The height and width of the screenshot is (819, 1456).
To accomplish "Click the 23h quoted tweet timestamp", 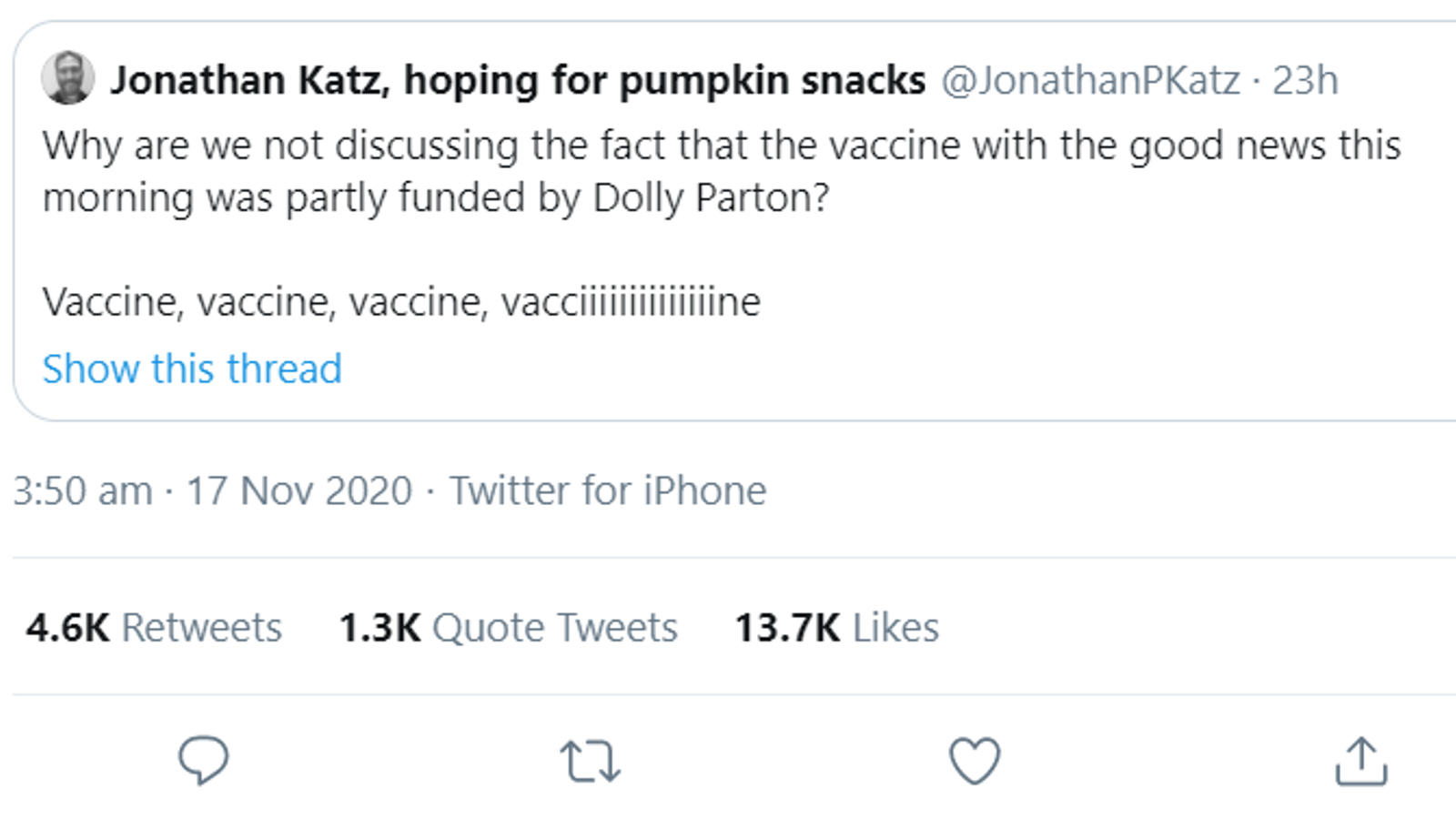I will pos(1305,80).
